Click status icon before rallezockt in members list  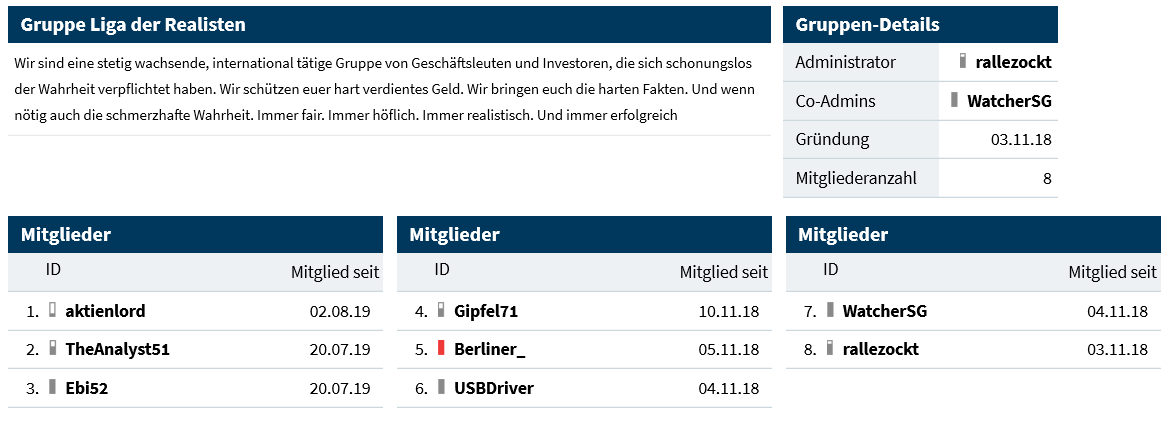click(830, 349)
